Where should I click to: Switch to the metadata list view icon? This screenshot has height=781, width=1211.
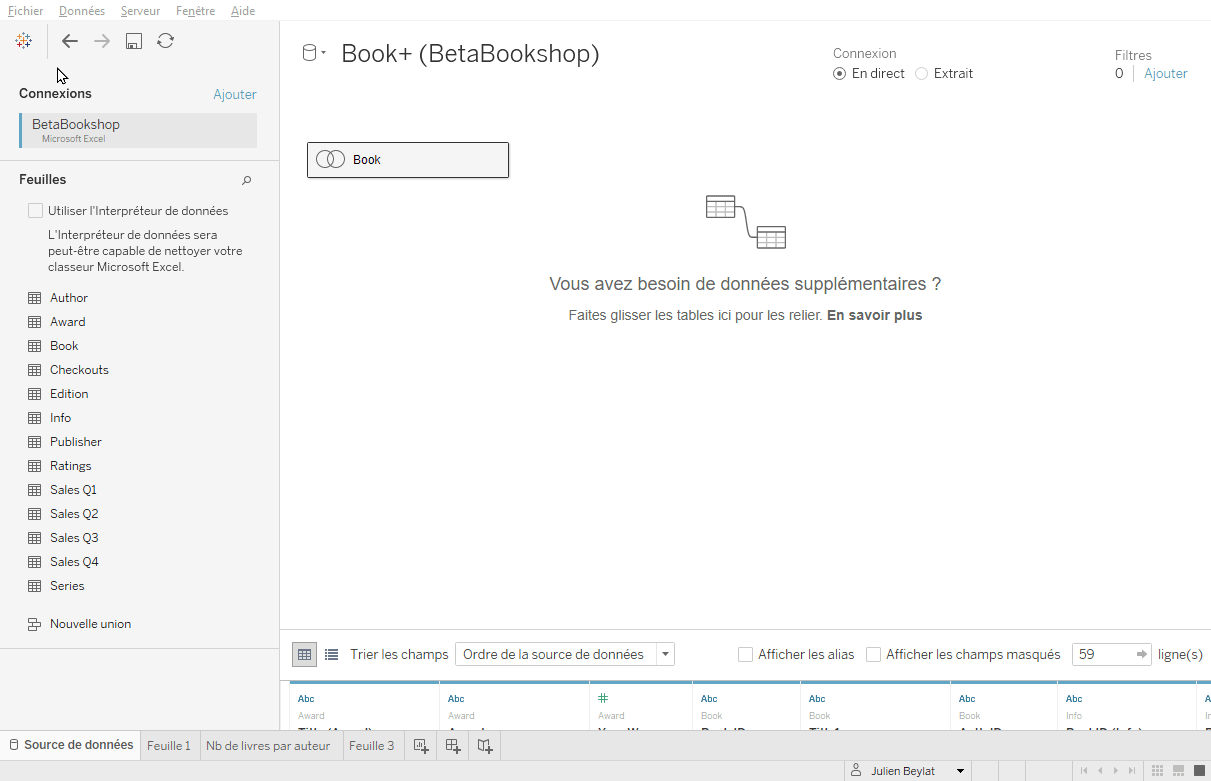pos(332,654)
